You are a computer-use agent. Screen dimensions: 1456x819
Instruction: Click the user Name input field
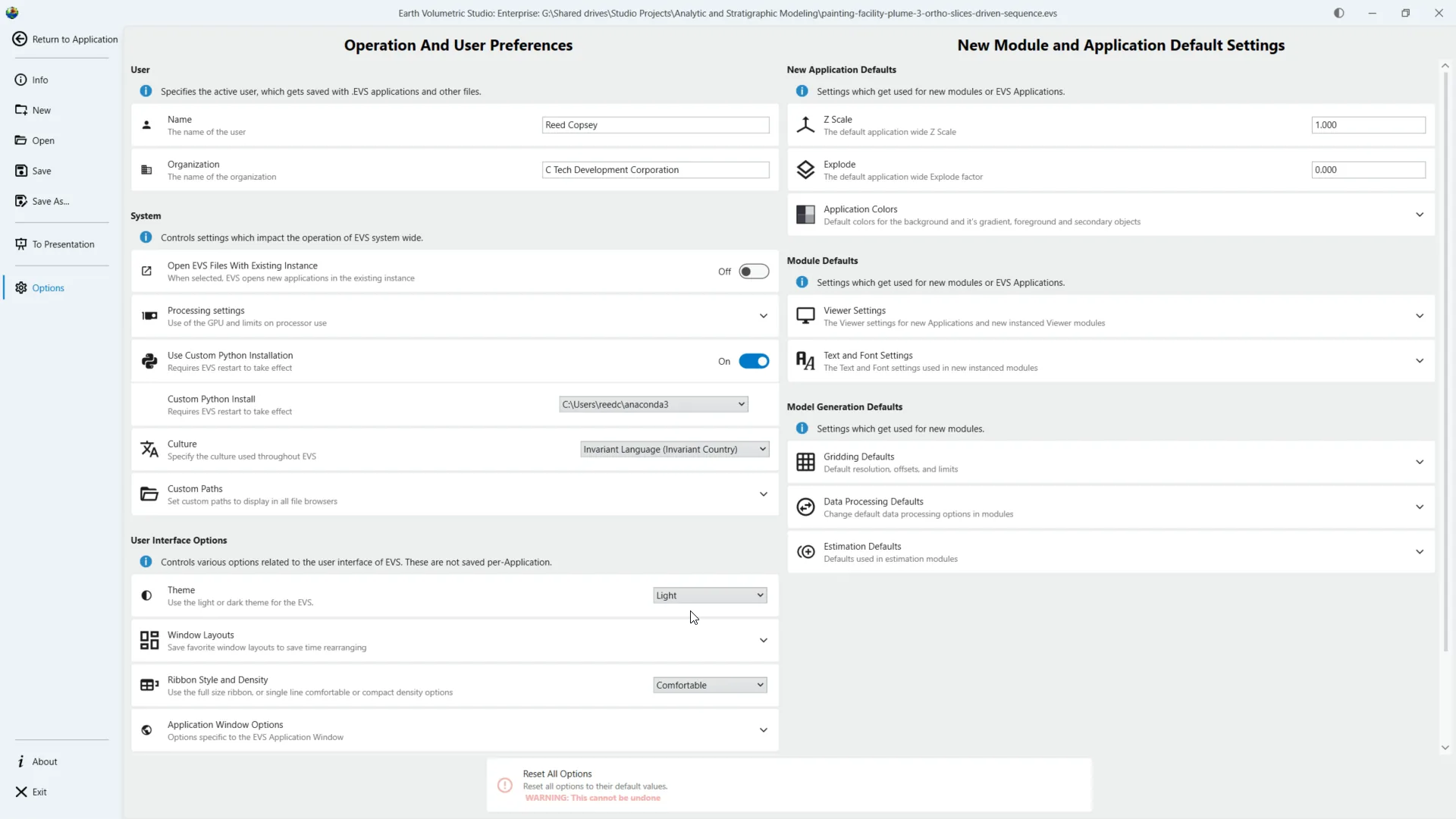(656, 125)
